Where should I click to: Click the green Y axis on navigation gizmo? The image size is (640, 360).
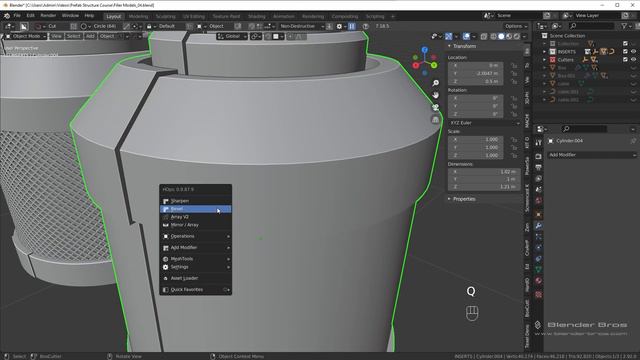434,65
